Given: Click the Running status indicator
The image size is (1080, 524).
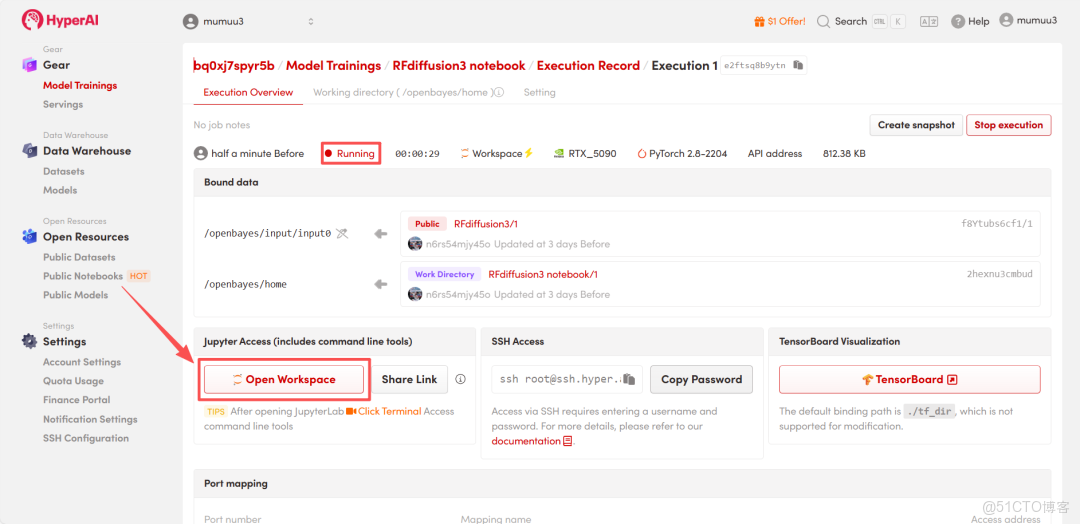Looking at the screenshot, I should click(351, 154).
